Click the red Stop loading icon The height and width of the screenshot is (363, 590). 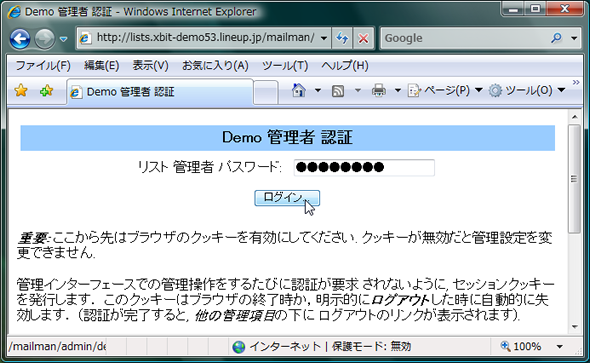363,38
